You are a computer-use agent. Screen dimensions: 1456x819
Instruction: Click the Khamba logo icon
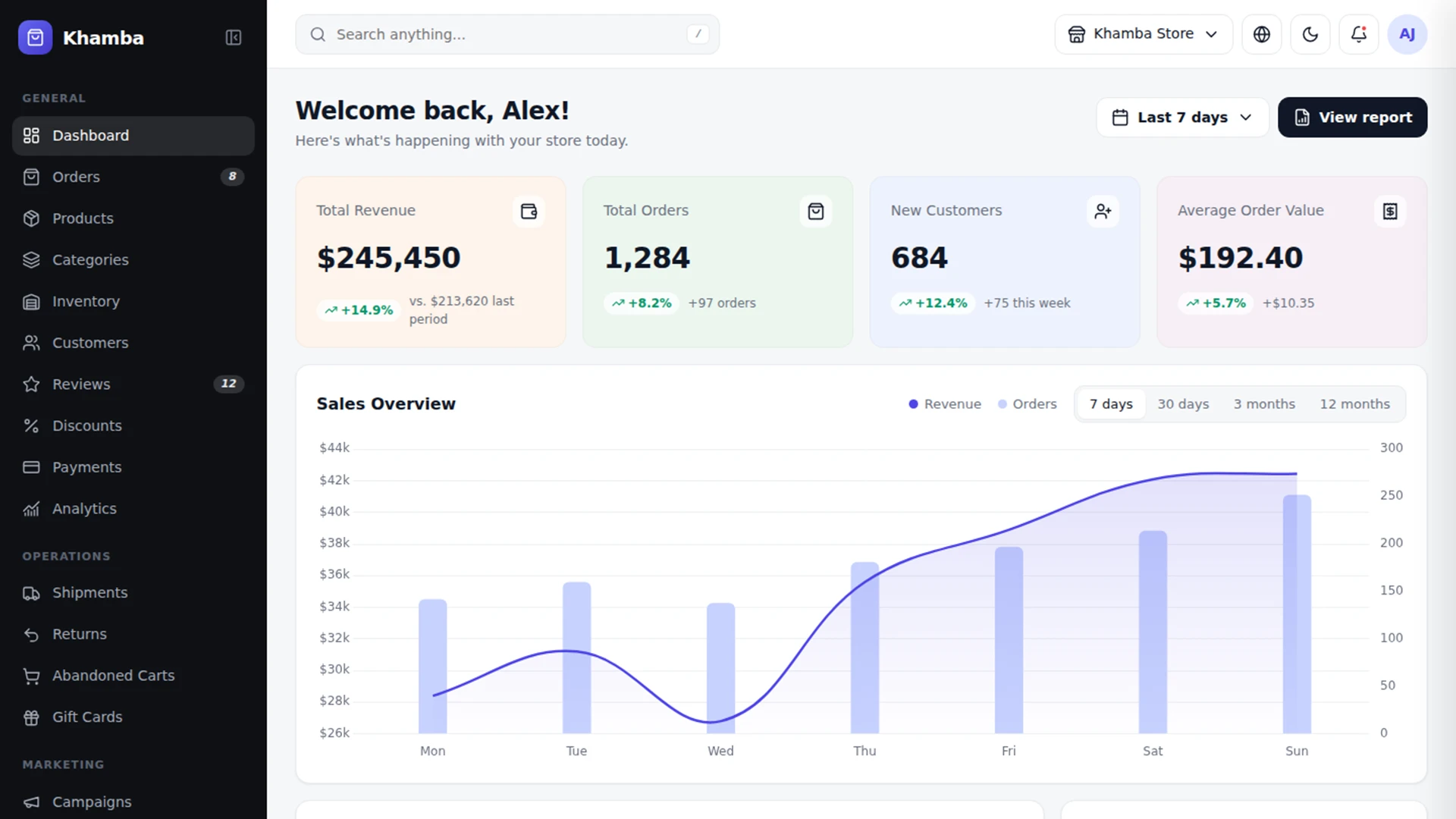[x=36, y=37]
